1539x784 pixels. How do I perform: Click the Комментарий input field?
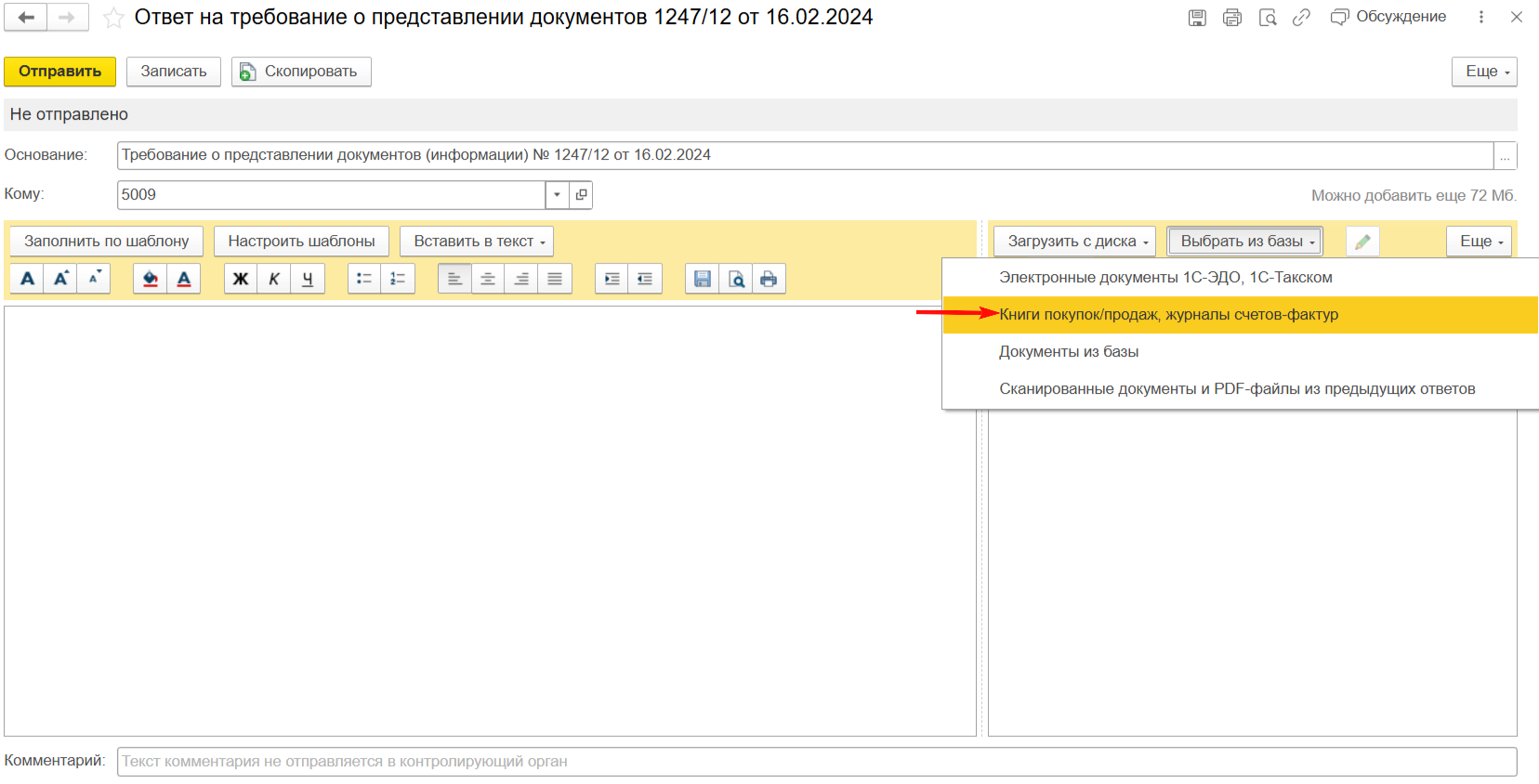(817, 762)
